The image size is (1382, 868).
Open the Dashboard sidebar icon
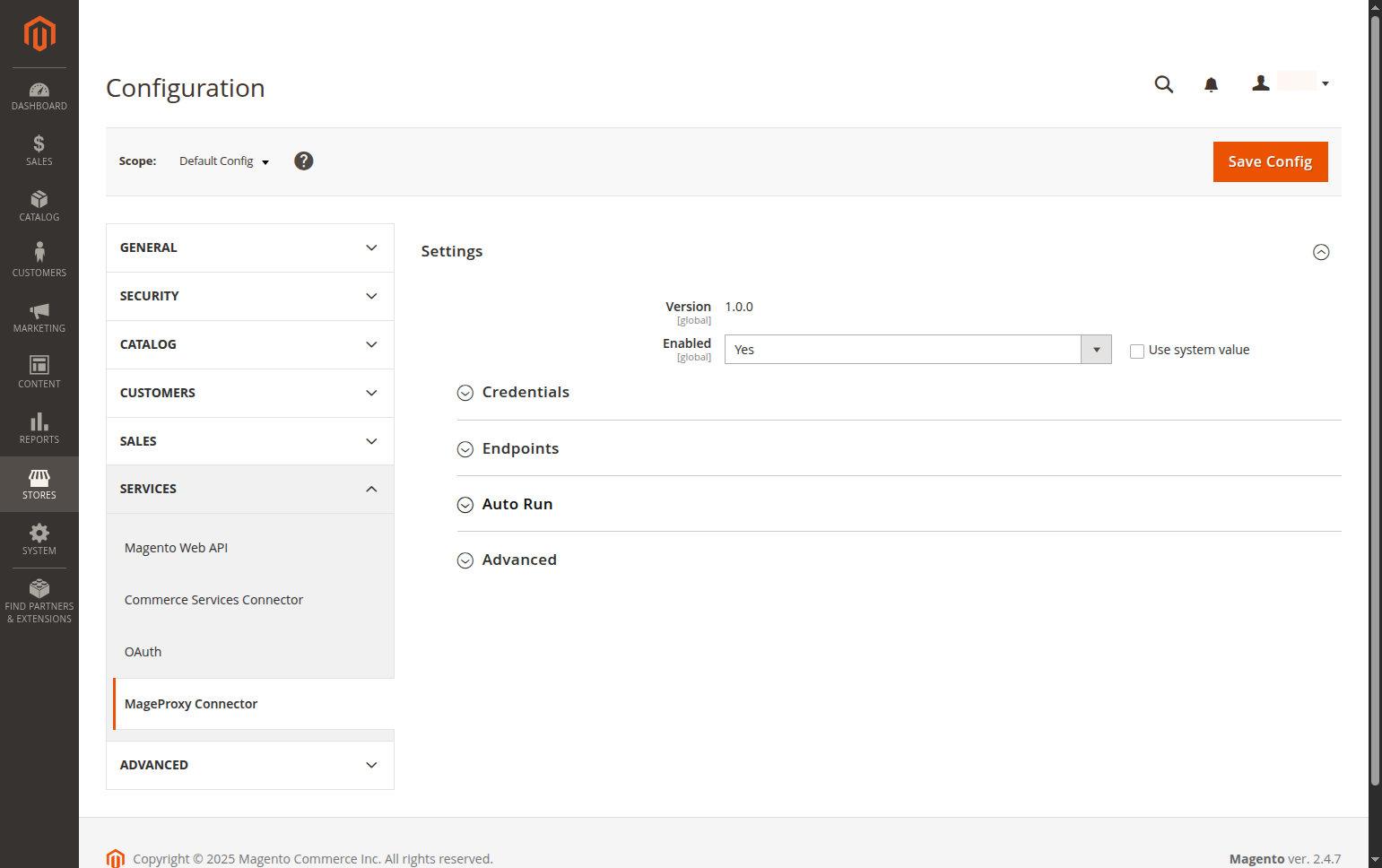coord(39,96)
